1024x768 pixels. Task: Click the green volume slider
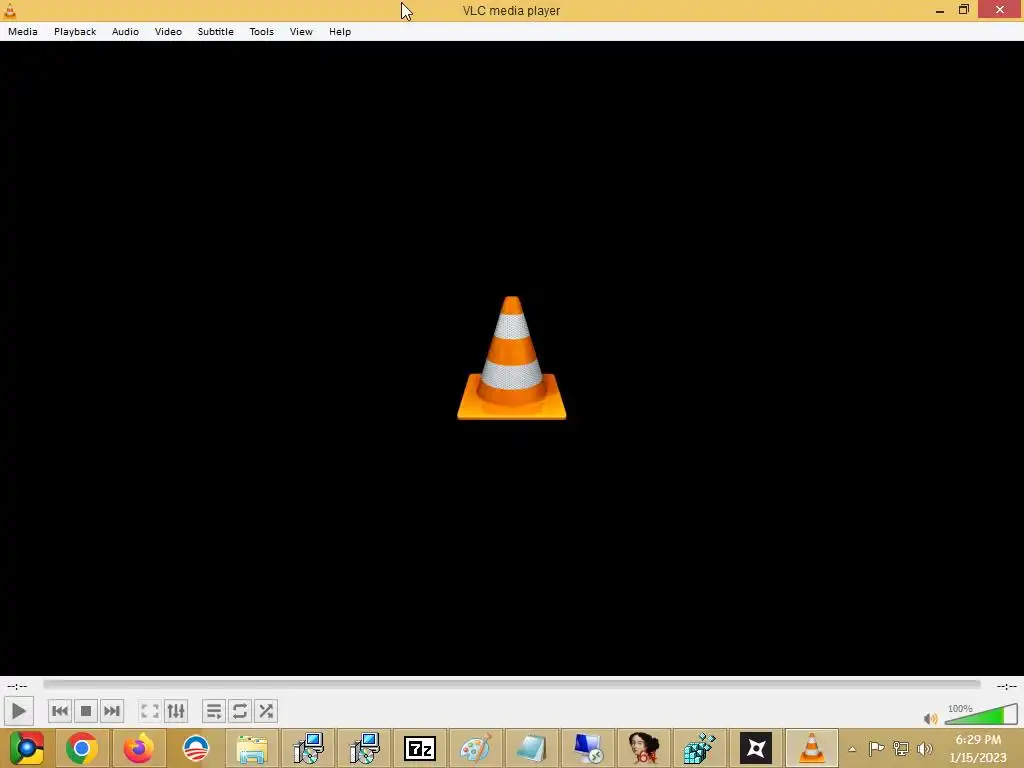coord(981,714)
